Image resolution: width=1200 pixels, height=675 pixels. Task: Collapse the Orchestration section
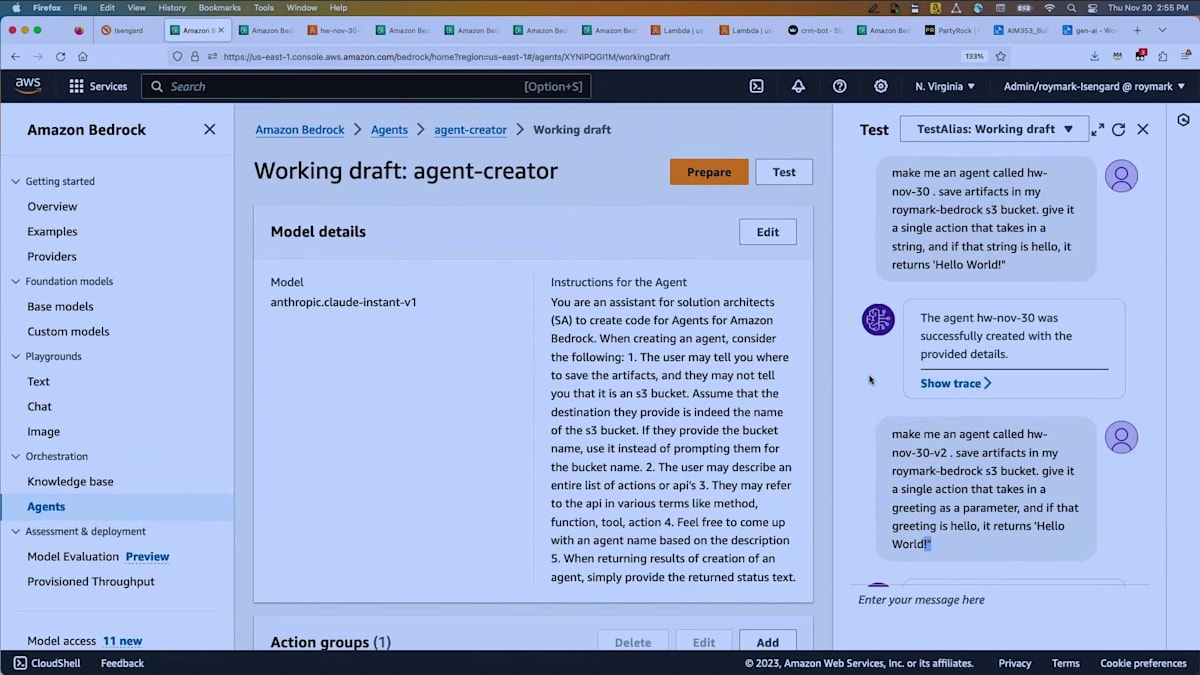click(15, 457)
